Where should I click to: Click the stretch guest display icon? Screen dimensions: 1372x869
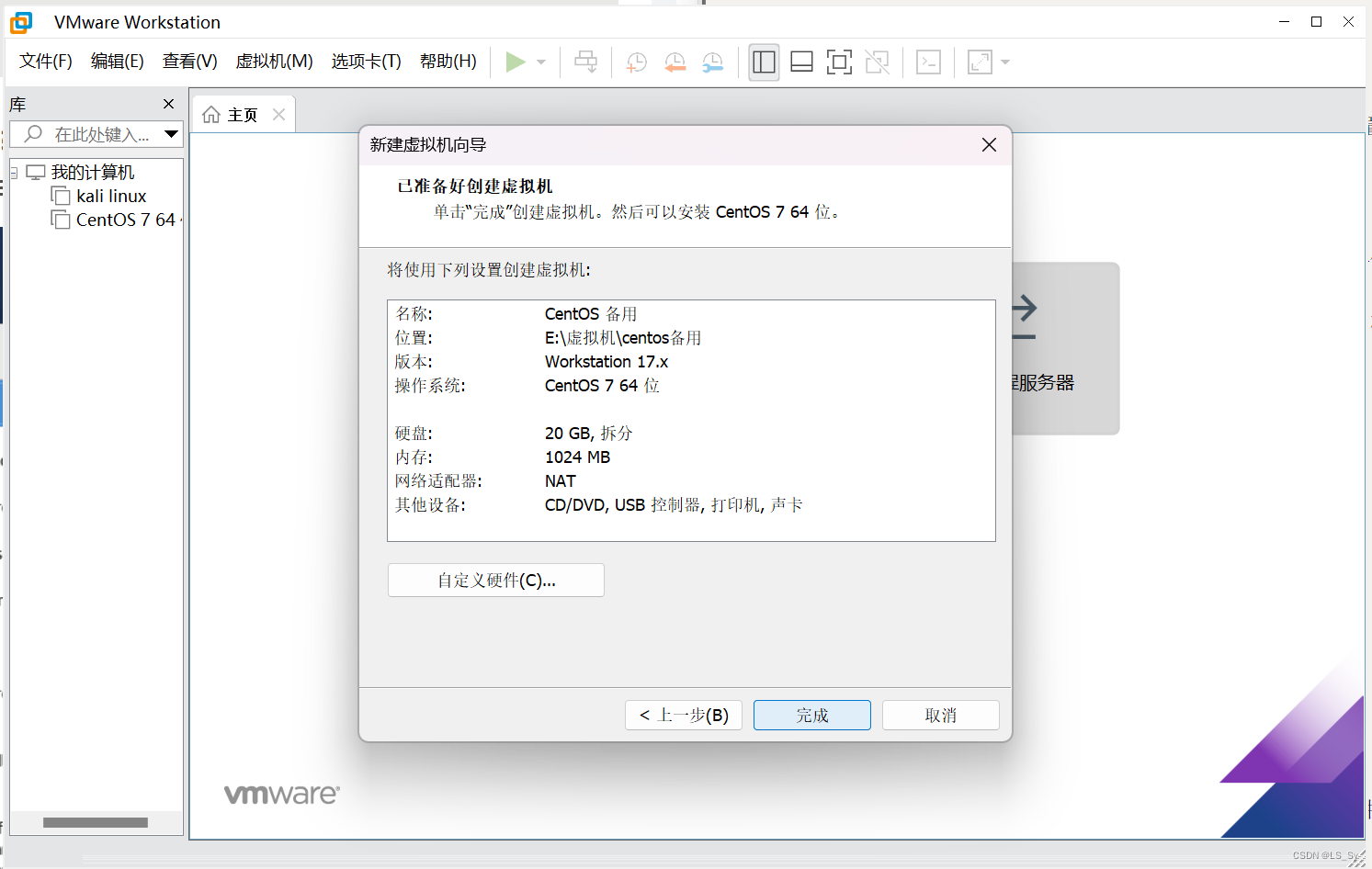(x=981, y=62)
